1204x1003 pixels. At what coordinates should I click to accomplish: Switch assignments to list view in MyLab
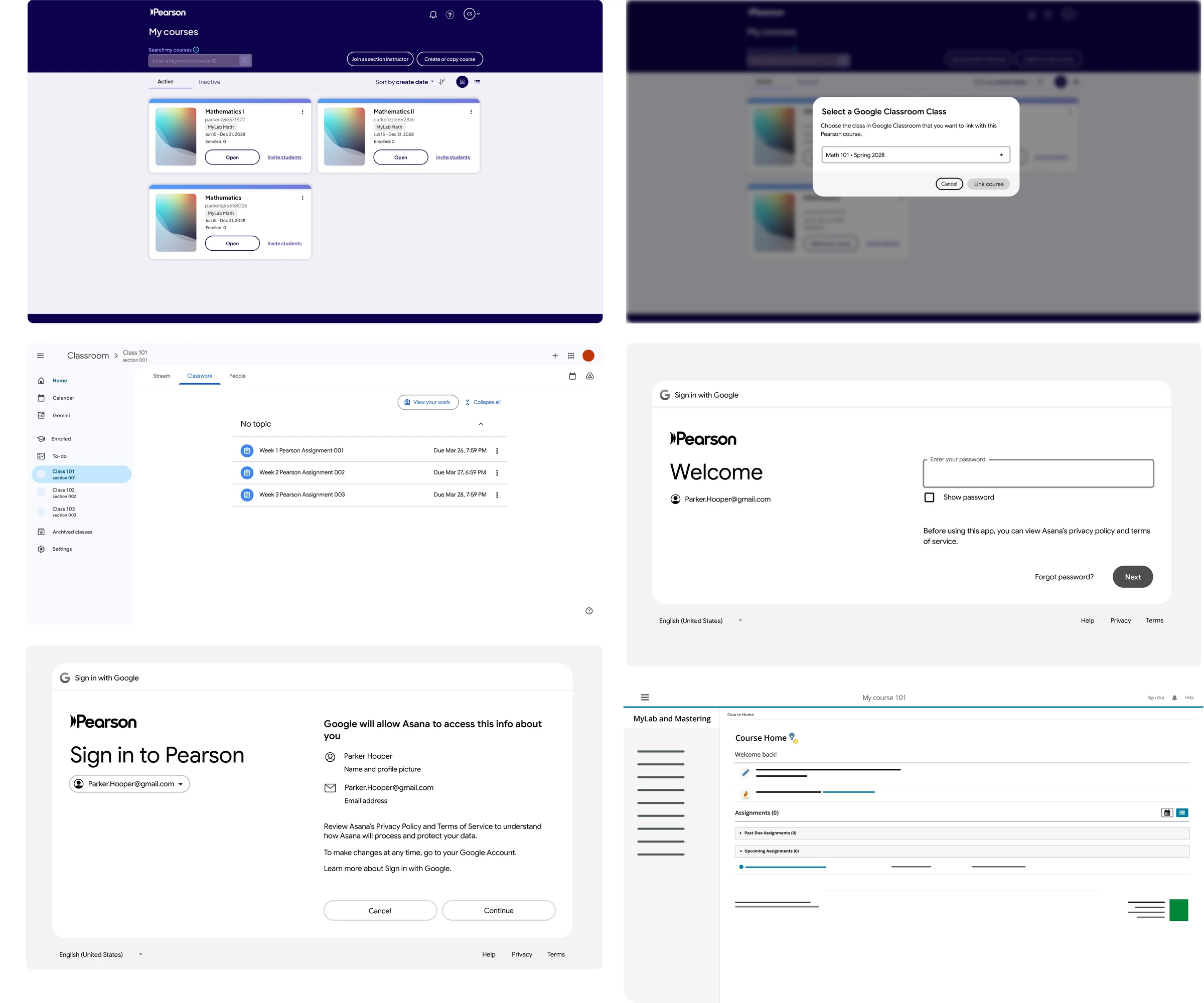tap(1182, 813)
